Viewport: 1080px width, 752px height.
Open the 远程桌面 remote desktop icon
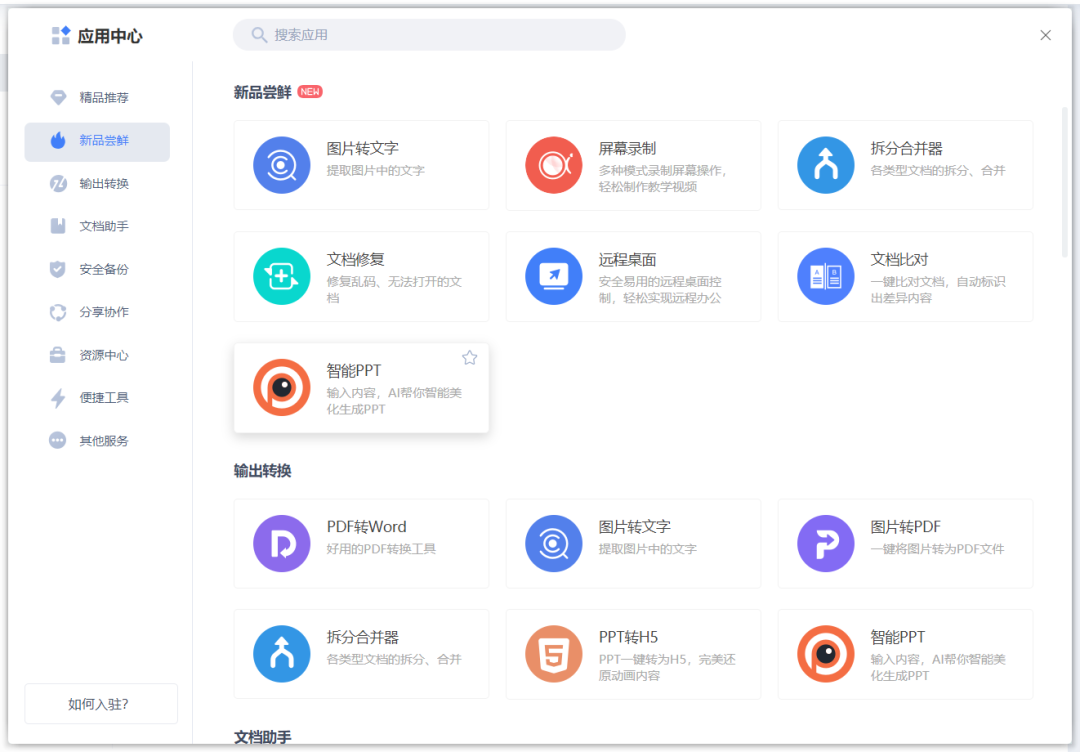point(554,276)
